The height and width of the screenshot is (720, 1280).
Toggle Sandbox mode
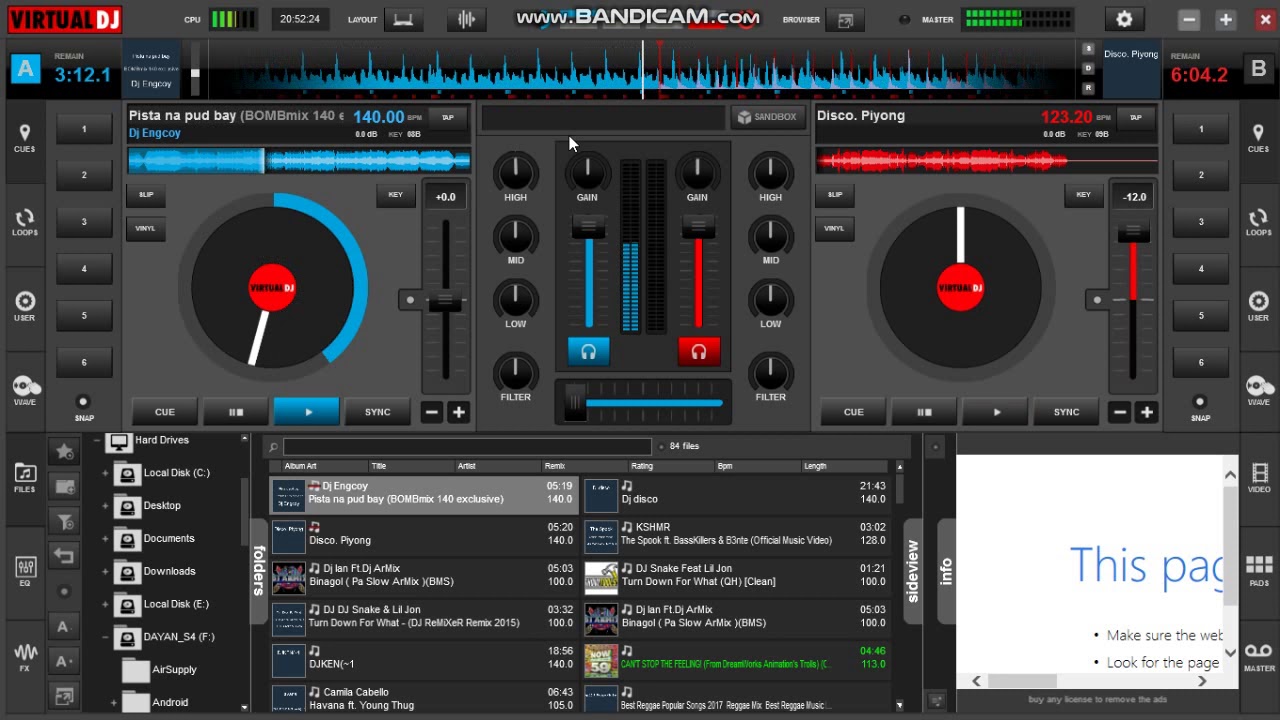pos(767,117)
